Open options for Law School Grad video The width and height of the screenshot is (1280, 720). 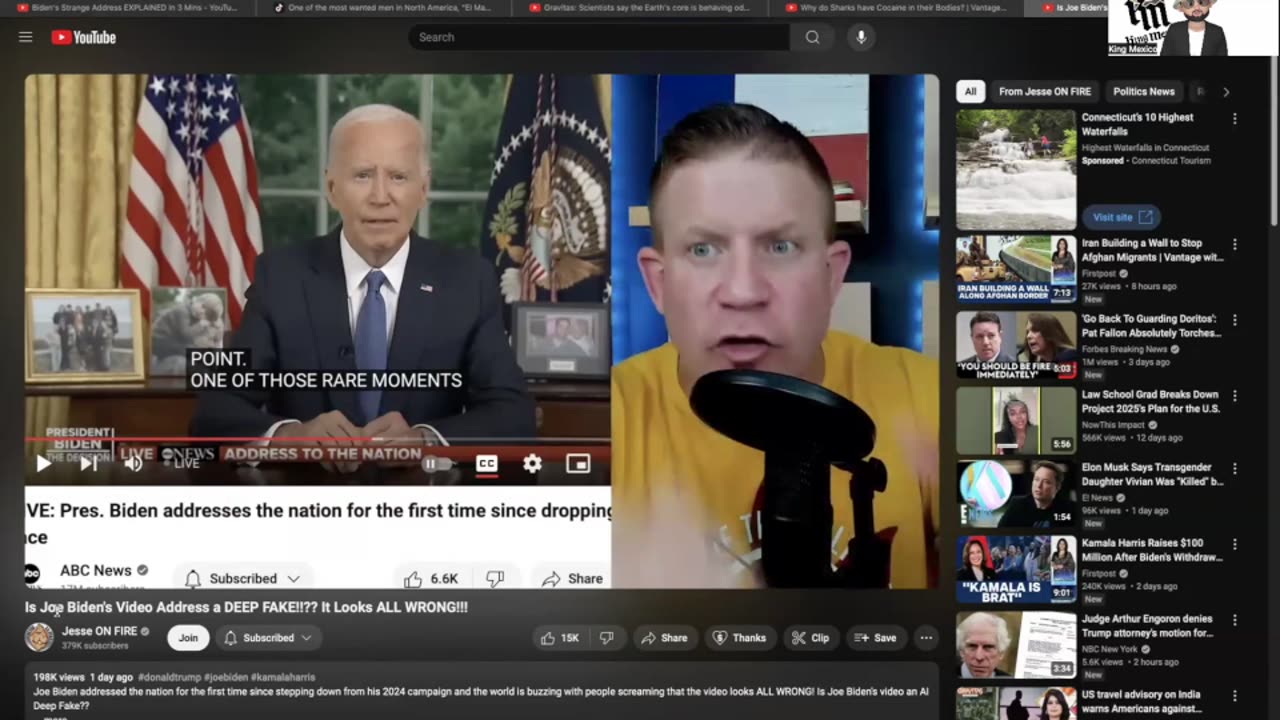pyautogui.click(x=1234, y=396)
